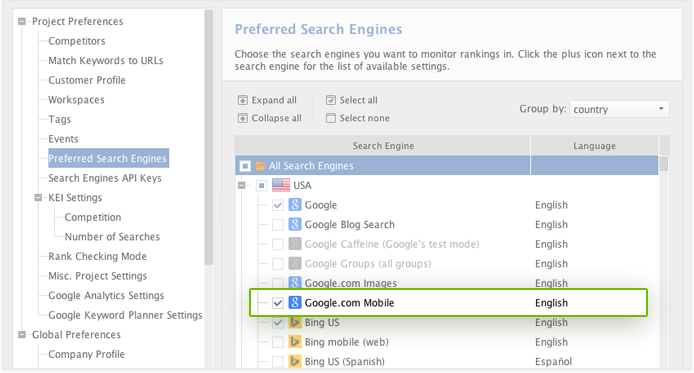The width and height of the screenshot is (694, 373).
Task: Select Preferred Search Engines in tree
Action: 108,158
